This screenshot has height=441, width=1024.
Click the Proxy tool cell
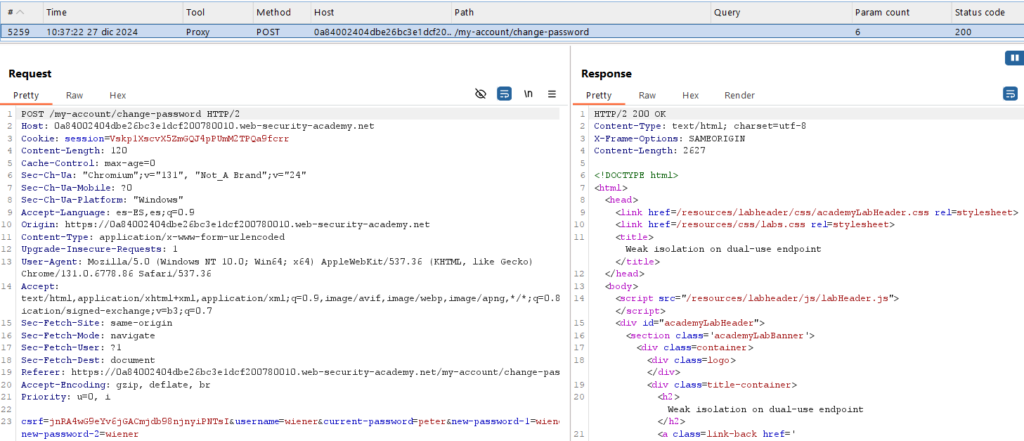tap(197, 31)
